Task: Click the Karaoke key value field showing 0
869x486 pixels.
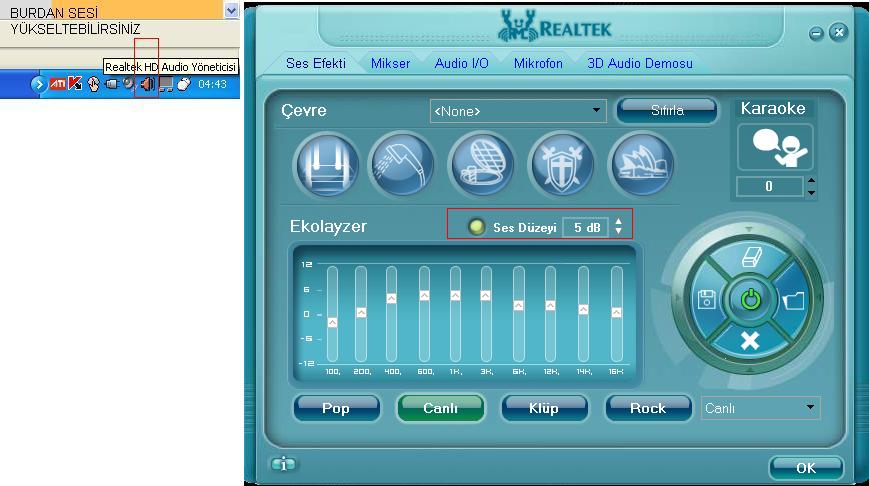Action: (769, 187)
